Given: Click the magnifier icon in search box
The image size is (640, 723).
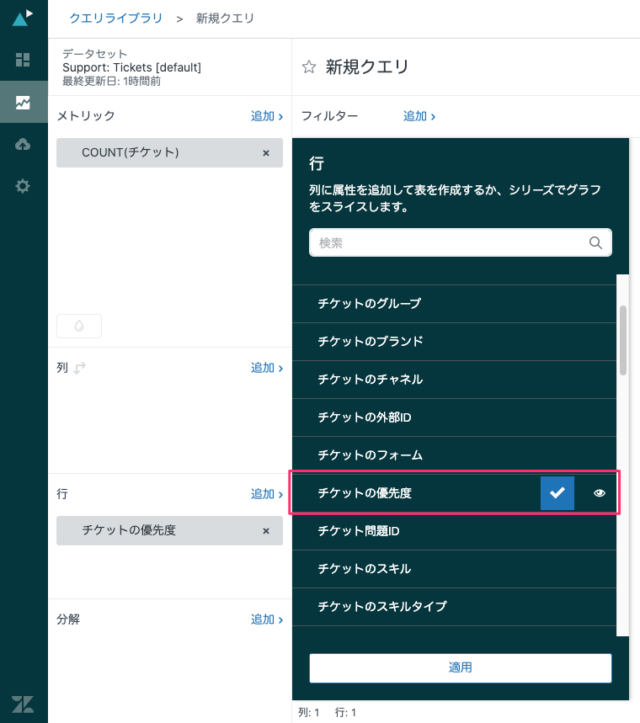Looking at the screenshot, I should 595,242.
